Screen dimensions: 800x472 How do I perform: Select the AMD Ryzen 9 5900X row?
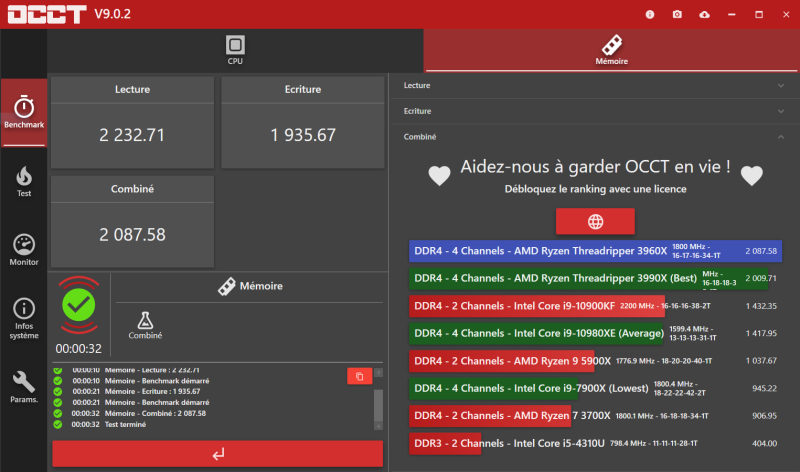pos(595,361)
